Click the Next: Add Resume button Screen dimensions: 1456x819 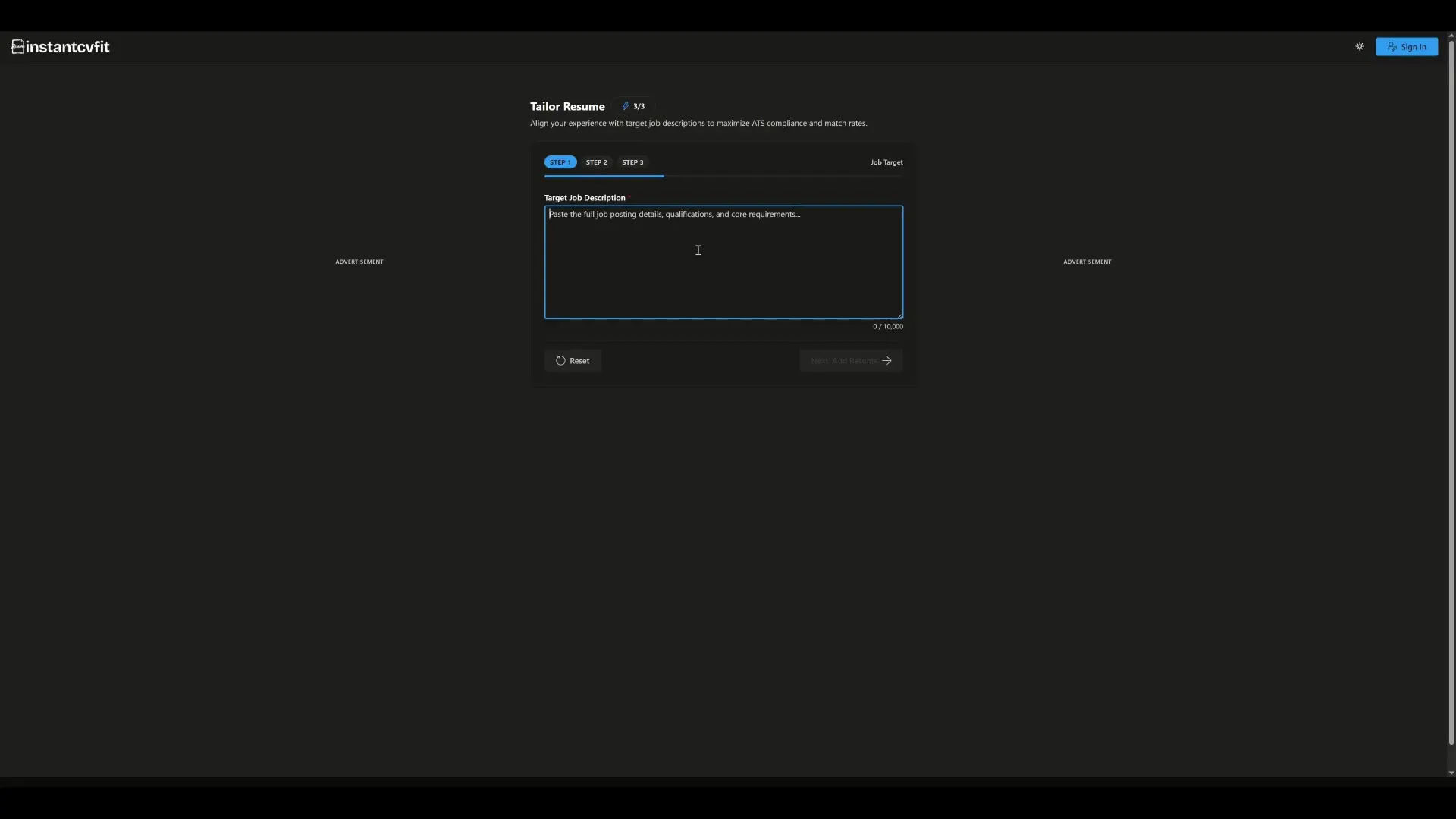point(851,361)
